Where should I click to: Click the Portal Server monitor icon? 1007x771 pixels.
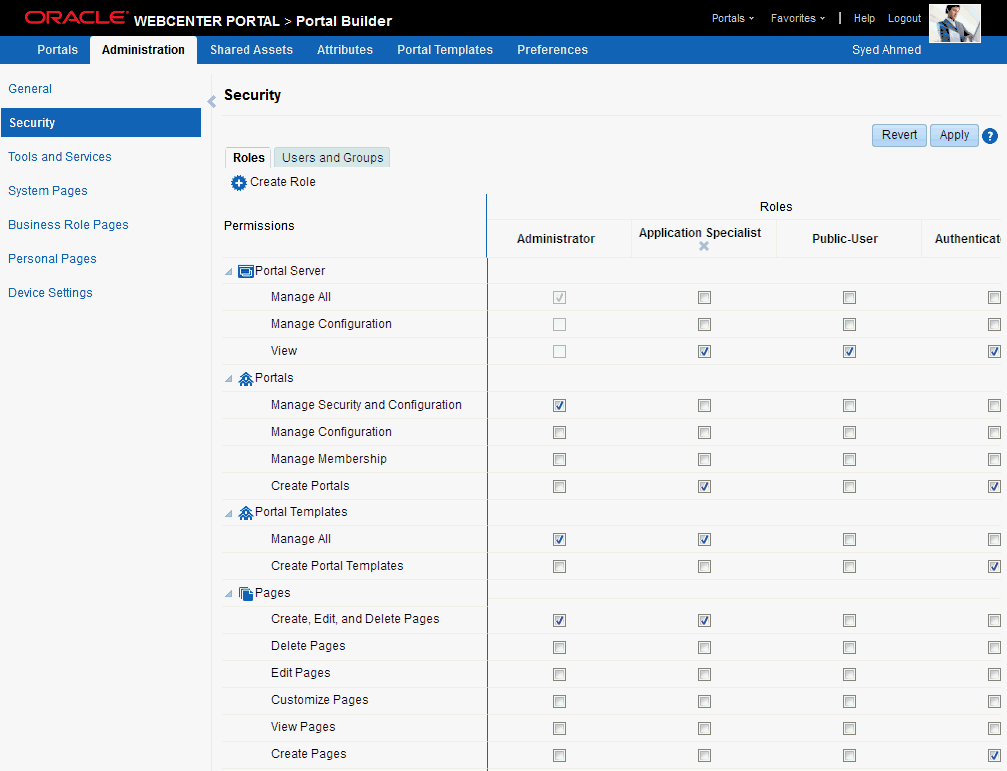point(245,272)
